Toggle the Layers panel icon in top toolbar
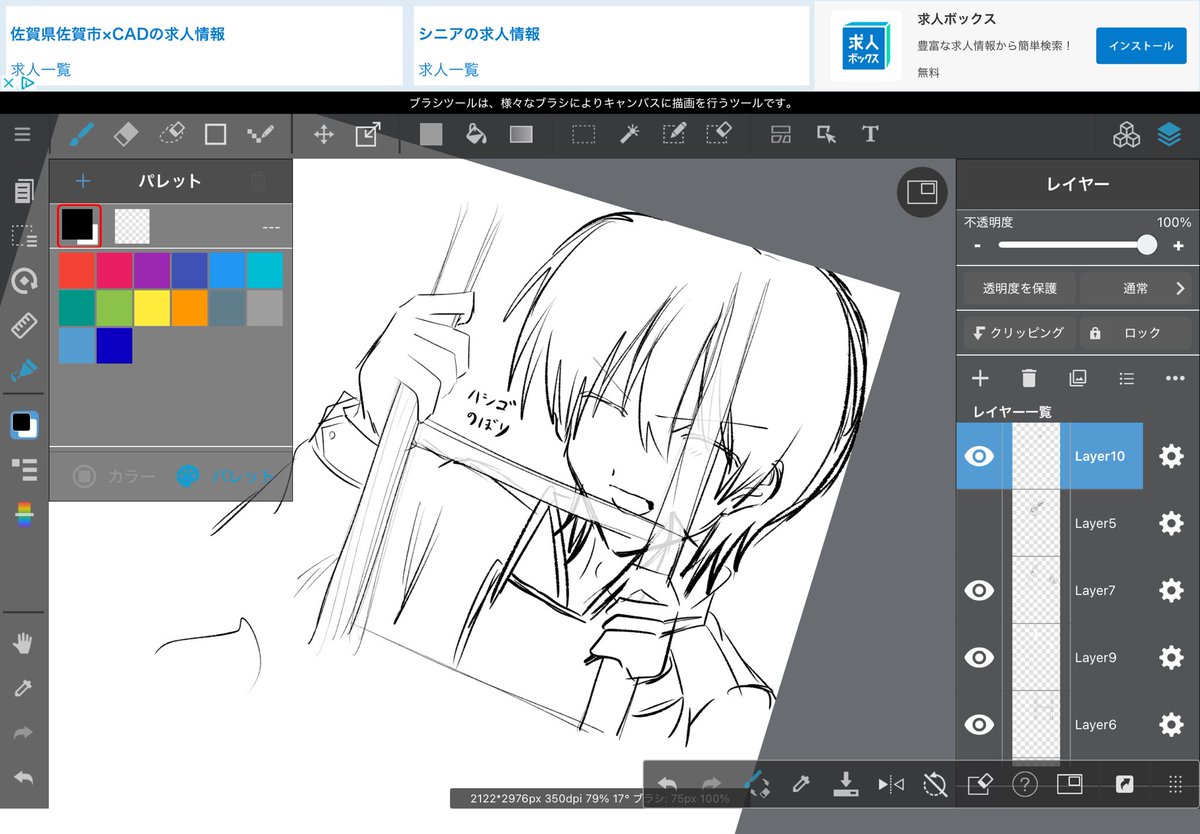The width and height of the screenshot is (1200, 834). pos(1169,134)
